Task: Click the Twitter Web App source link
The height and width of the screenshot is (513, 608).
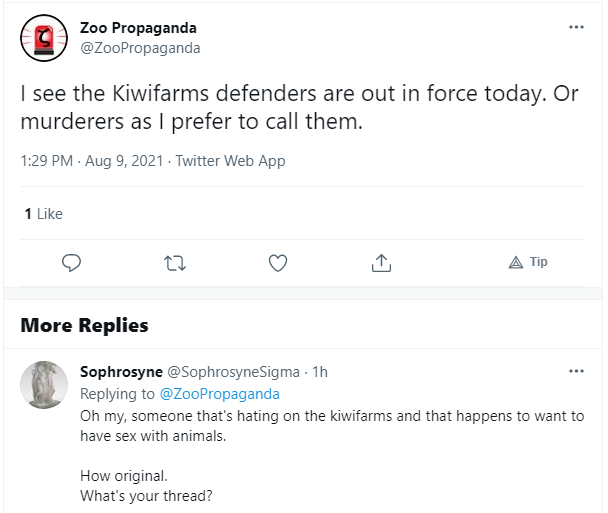Action: point(230,161)
